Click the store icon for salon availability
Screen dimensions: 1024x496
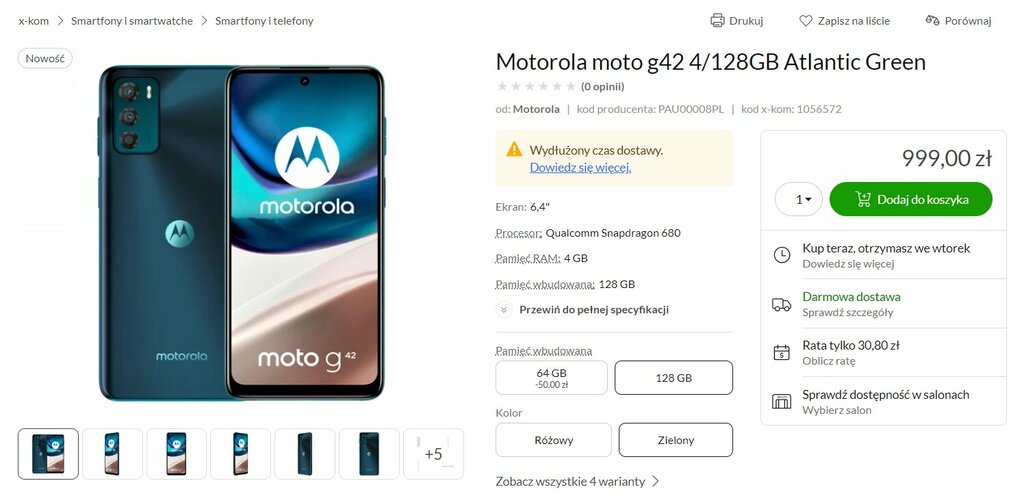[x=782, y=401]
